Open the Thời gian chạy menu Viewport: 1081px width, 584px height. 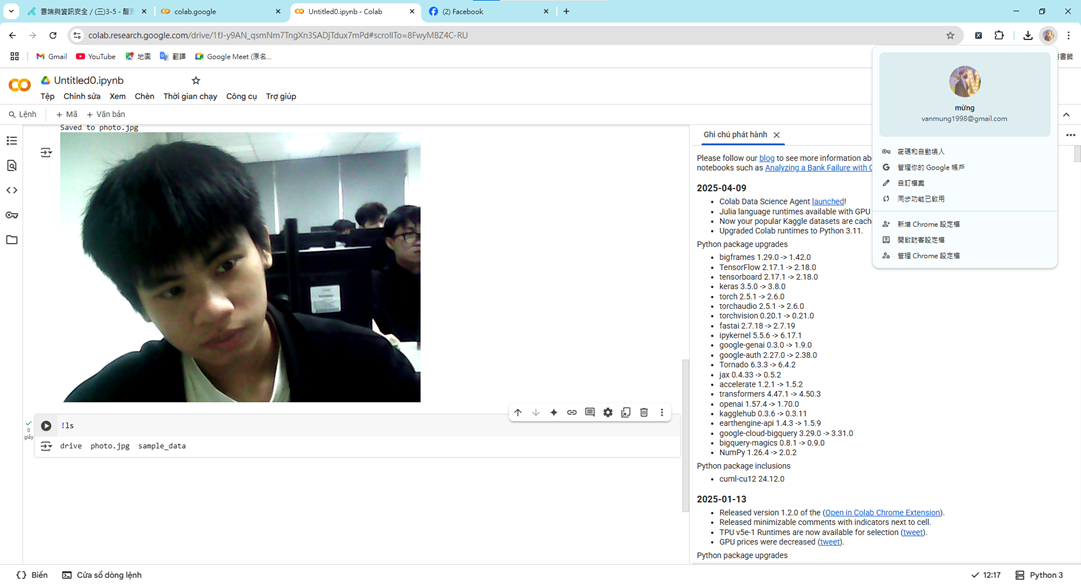pyautogui.click(x=190, y=97)
